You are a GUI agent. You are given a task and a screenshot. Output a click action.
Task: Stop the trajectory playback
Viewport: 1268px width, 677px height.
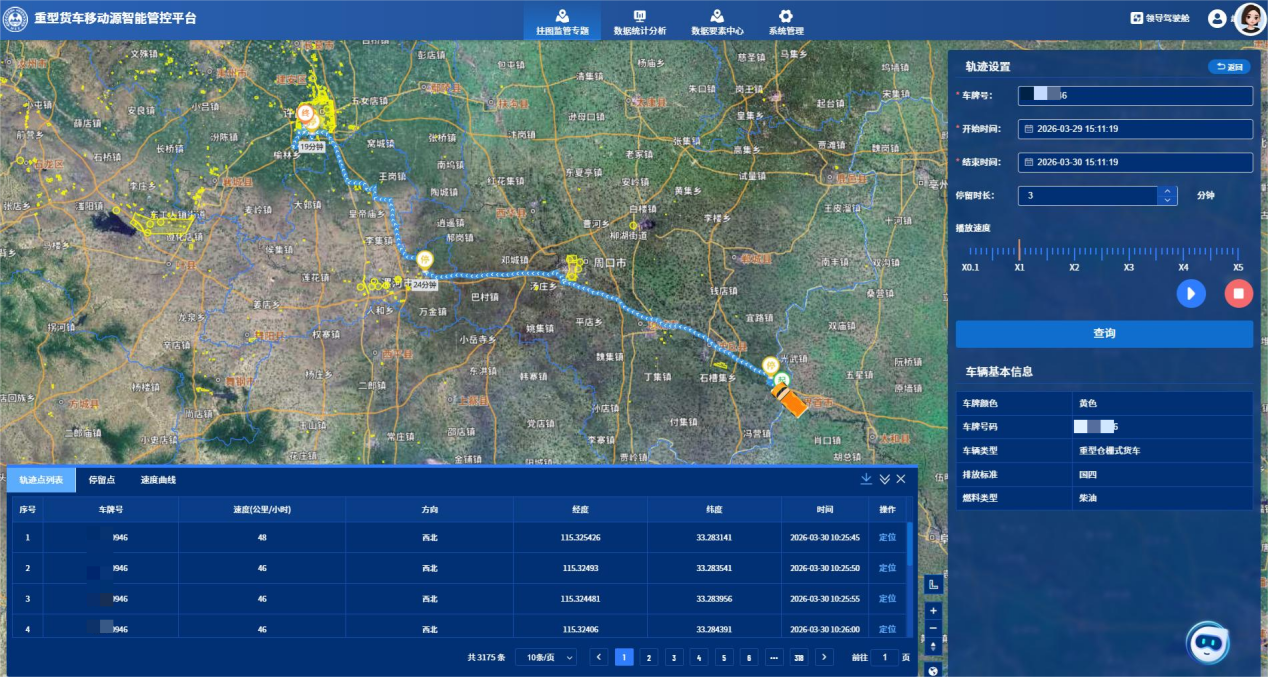[1238, 293]
